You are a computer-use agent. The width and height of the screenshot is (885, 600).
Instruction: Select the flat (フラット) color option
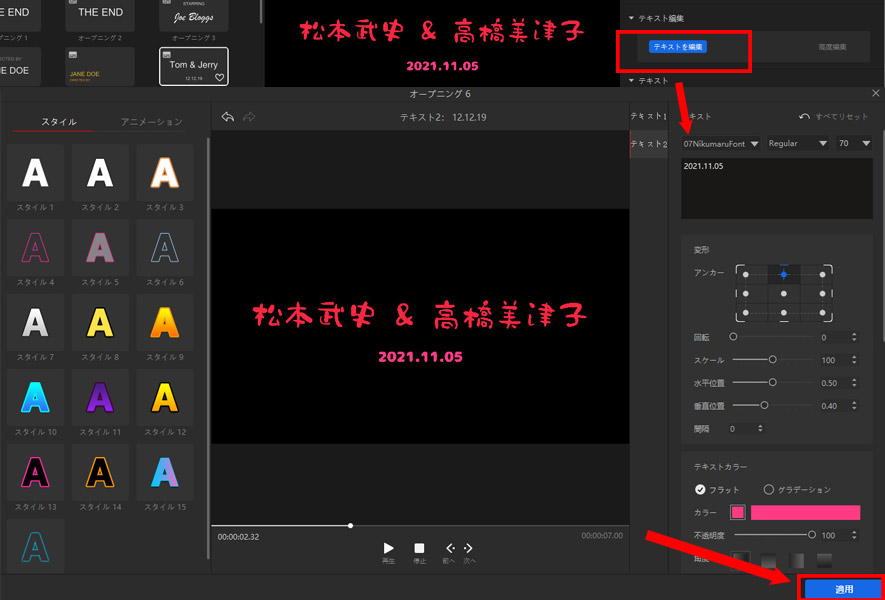700,490
